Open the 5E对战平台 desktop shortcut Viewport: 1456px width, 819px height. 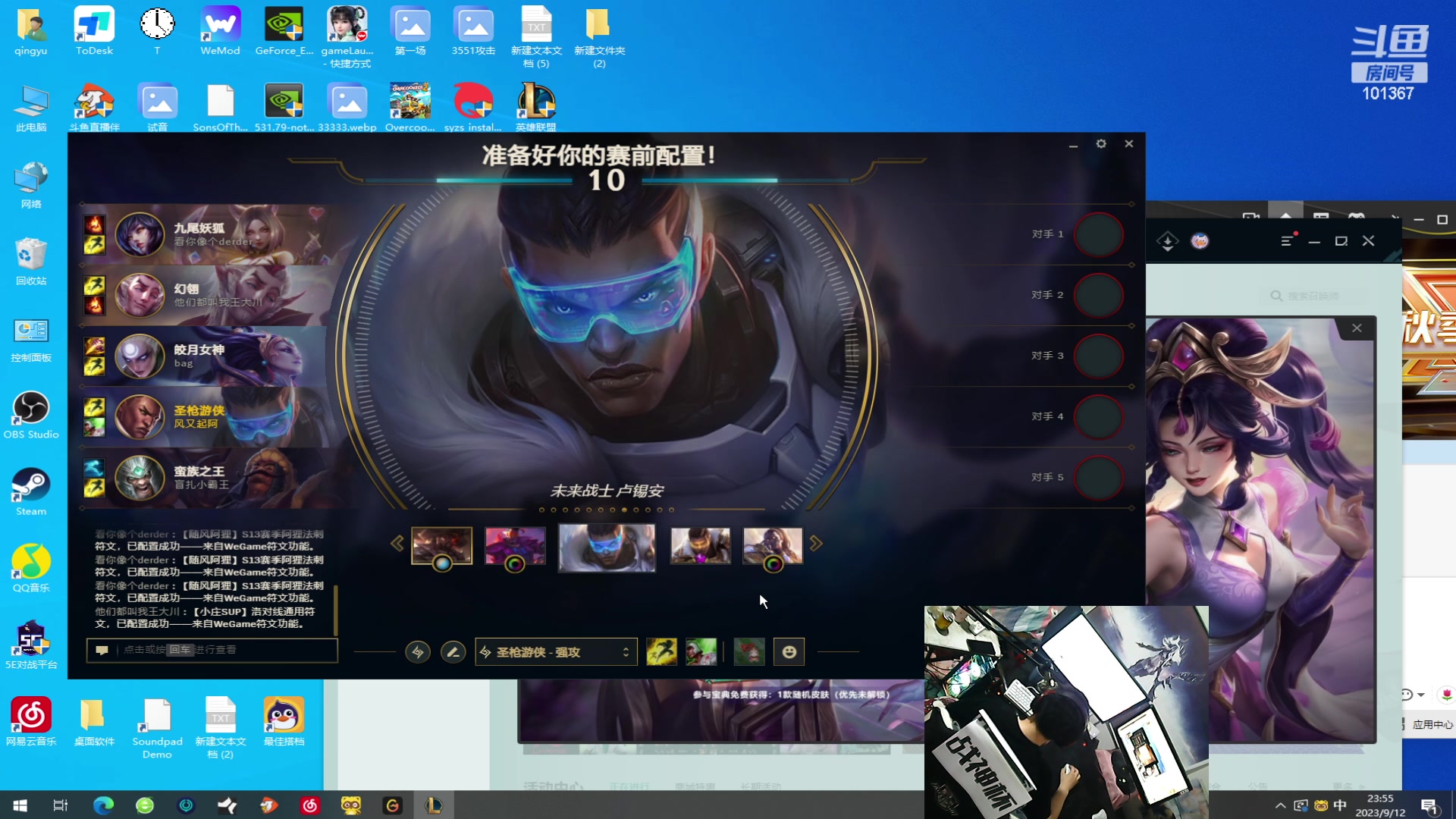(x=31, y=645)
